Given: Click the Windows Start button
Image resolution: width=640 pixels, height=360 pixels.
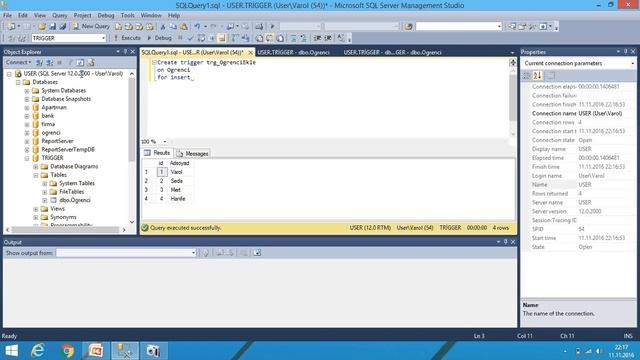Looking at the screenshot, I should 11,350.
